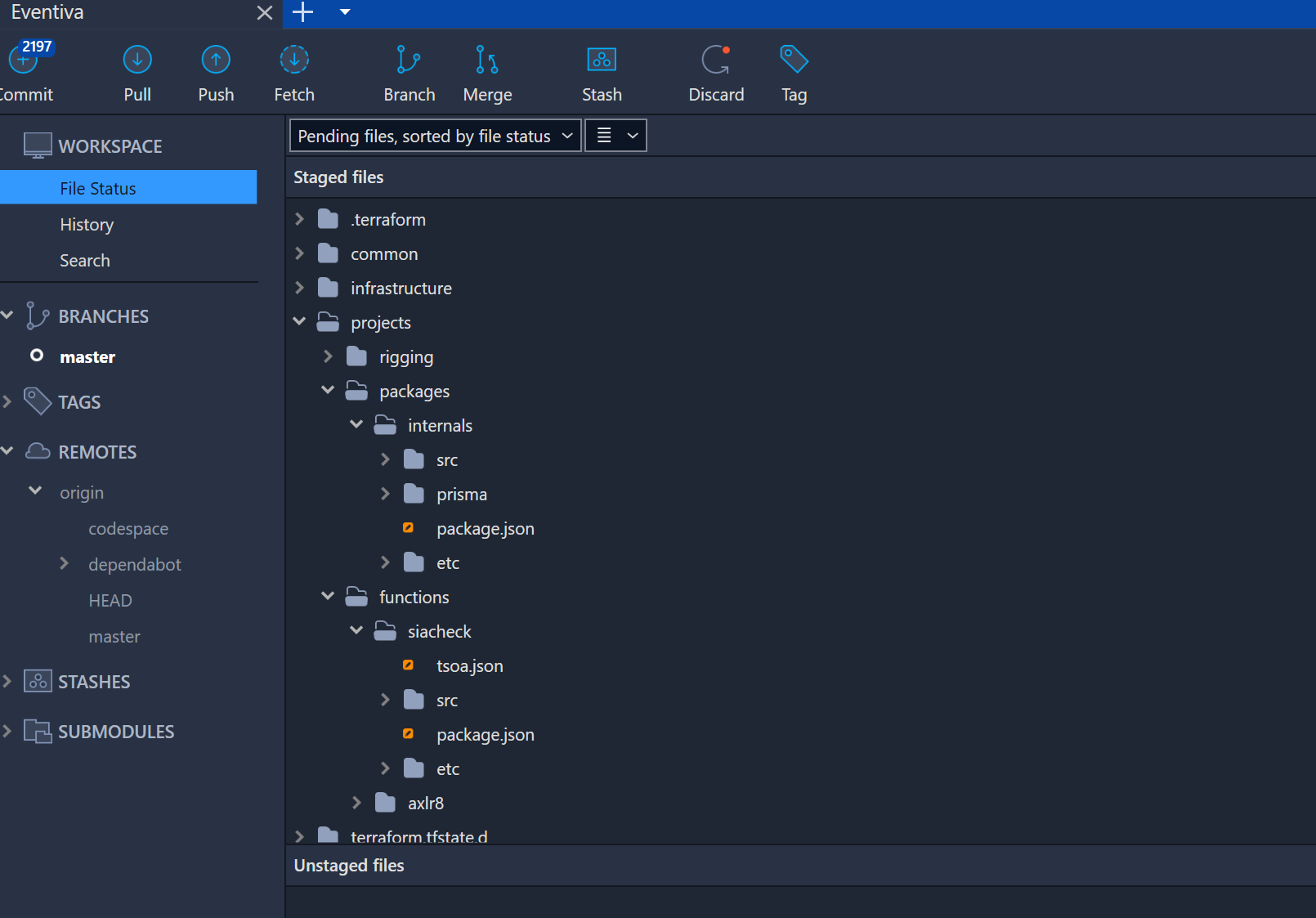Image resolution: width=1316 pixels, height=918 pixels.
Task: Open a new tab with plus icon
Action: click(303, 12)
